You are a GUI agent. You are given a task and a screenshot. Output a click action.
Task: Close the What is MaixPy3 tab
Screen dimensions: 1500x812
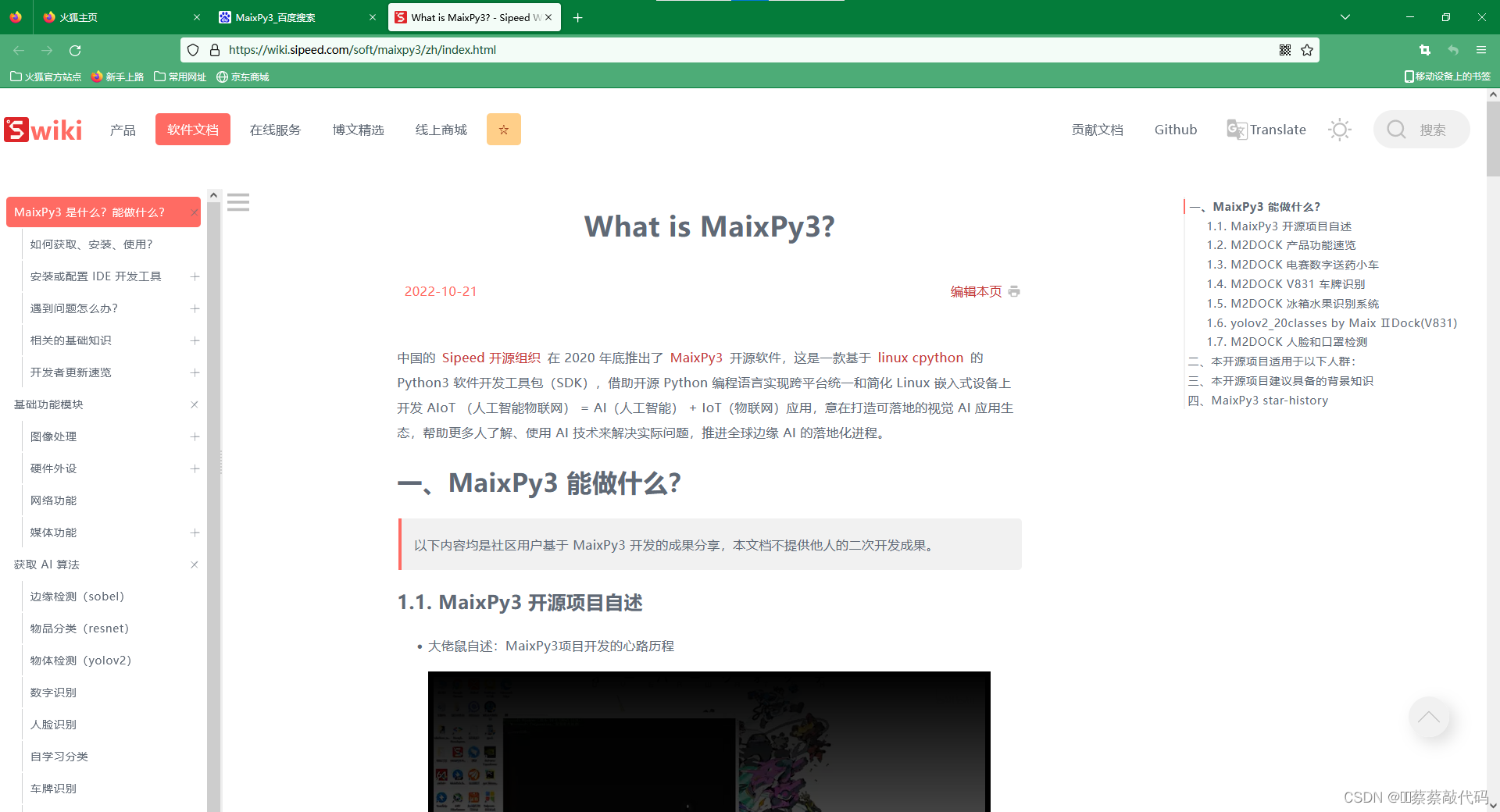tap(548, 17)
